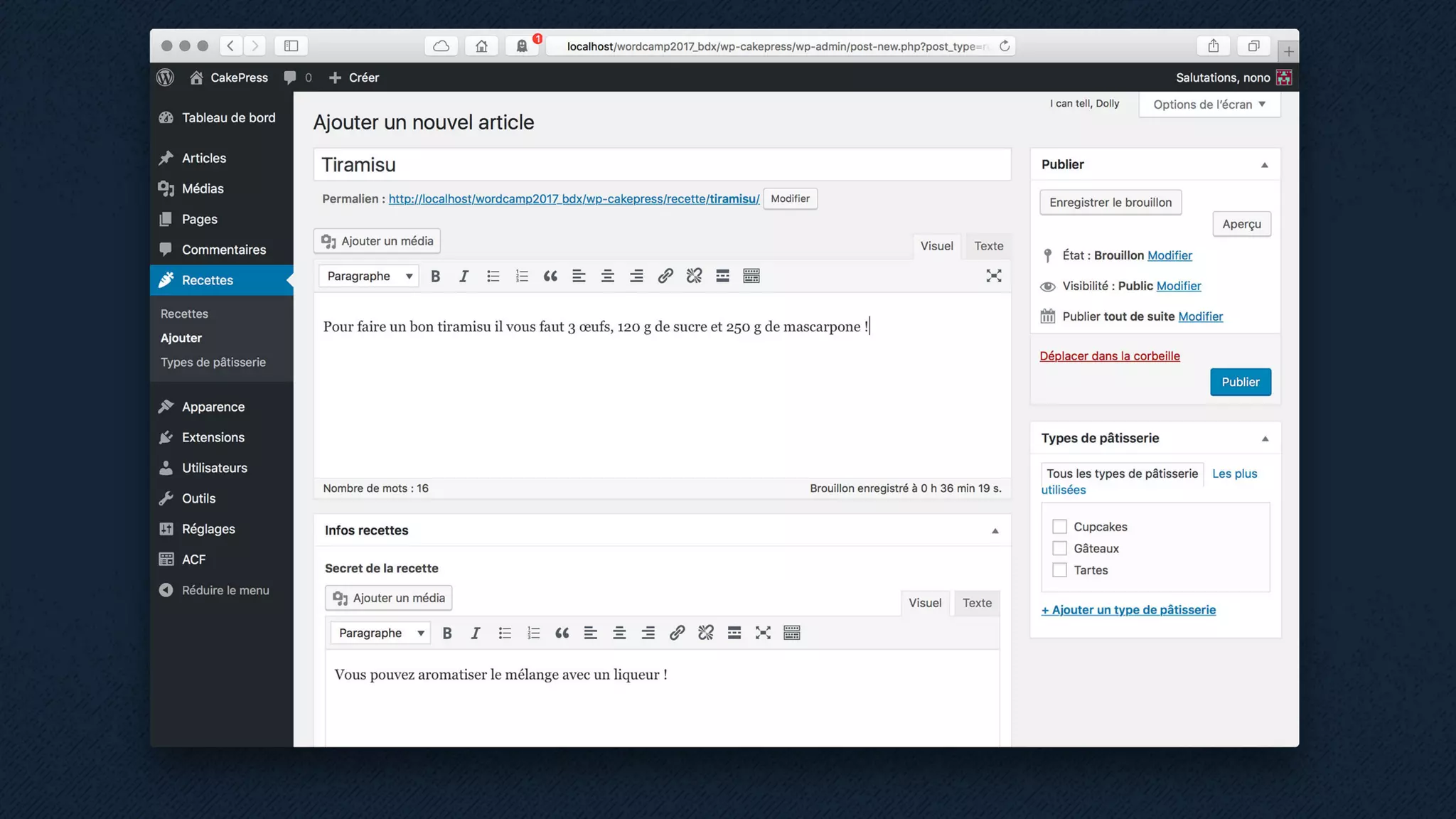
Task: Select the Tartes checkbox
Action: (x=1059, y=570)
